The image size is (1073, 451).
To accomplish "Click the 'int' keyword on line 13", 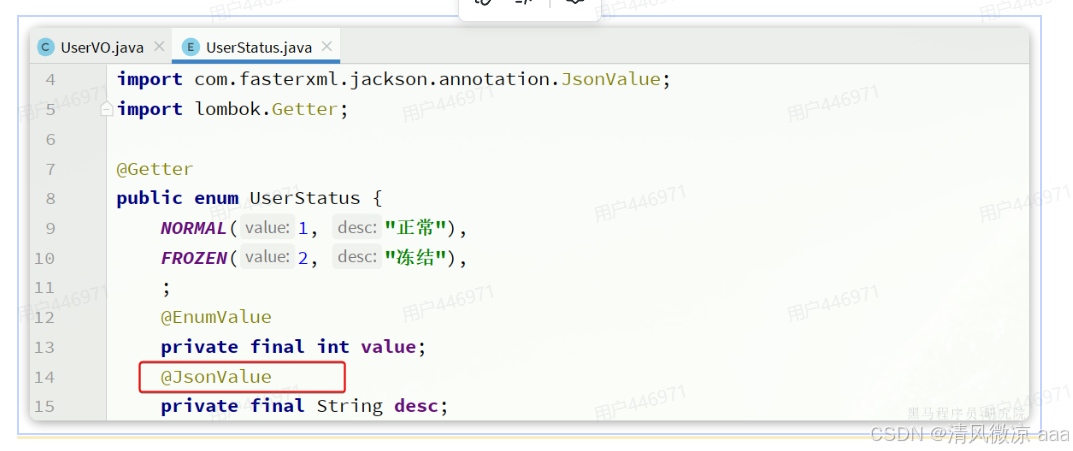I will coord(333,347).
